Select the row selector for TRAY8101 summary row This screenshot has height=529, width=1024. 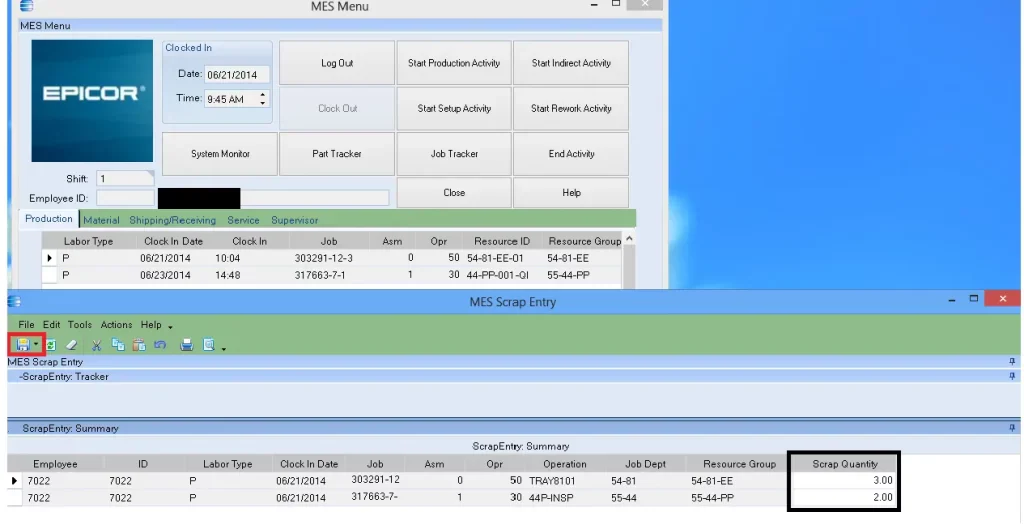click(x=14, y=481)
